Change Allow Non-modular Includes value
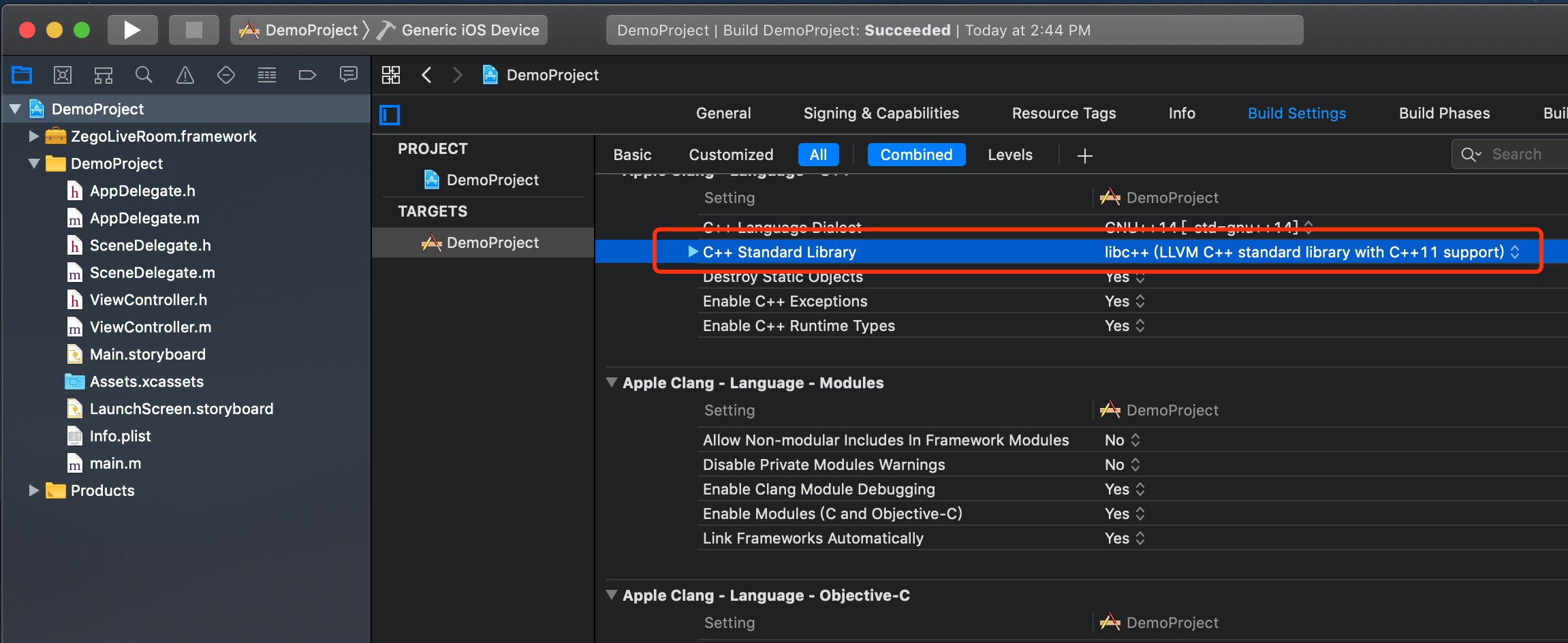Viewport: 1568px width, 643px height. [x=1123, y=440]
